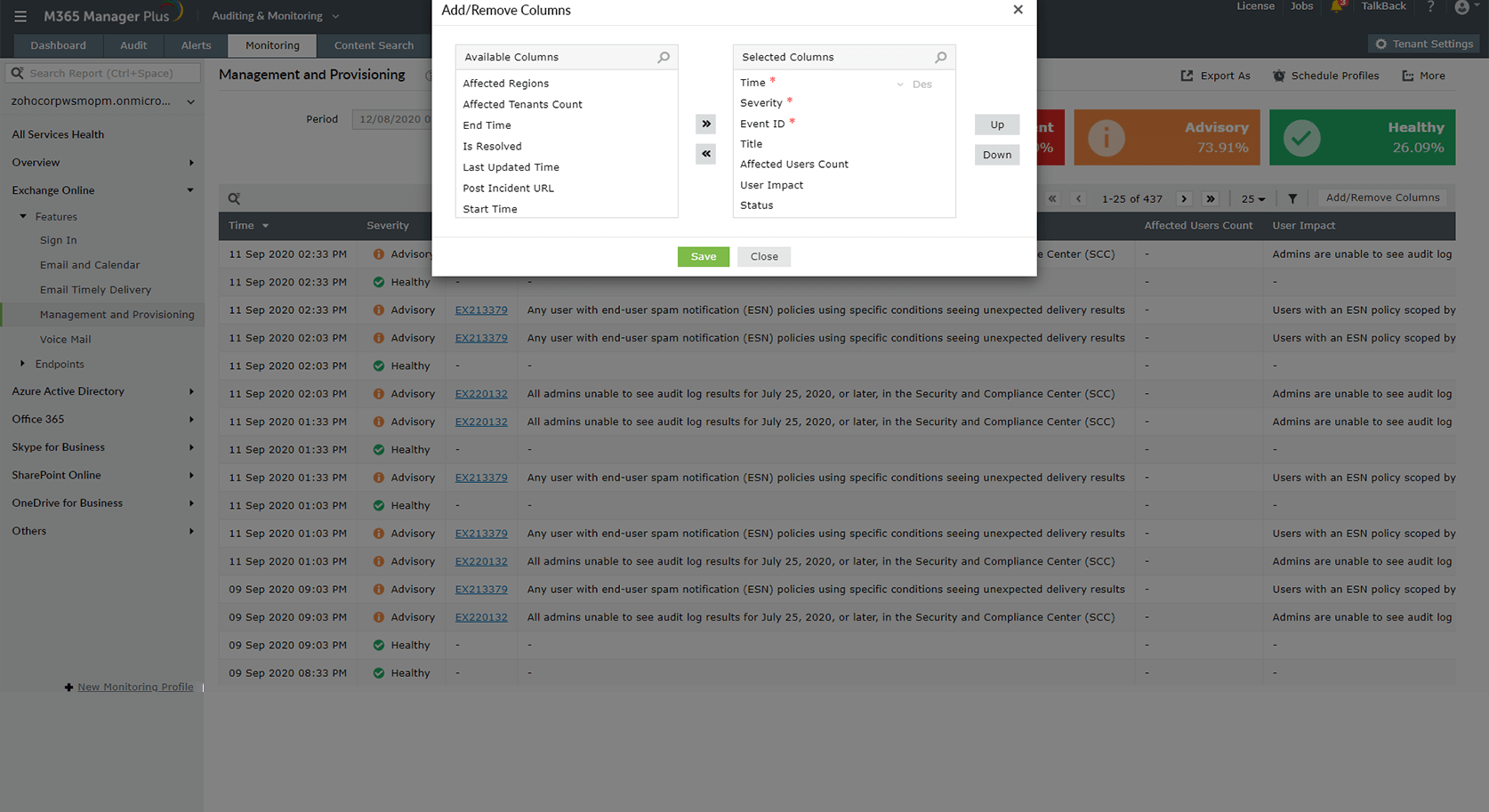Jump to the last page of results
This screenshot has height=812, width=1489.
(1211, 198)
